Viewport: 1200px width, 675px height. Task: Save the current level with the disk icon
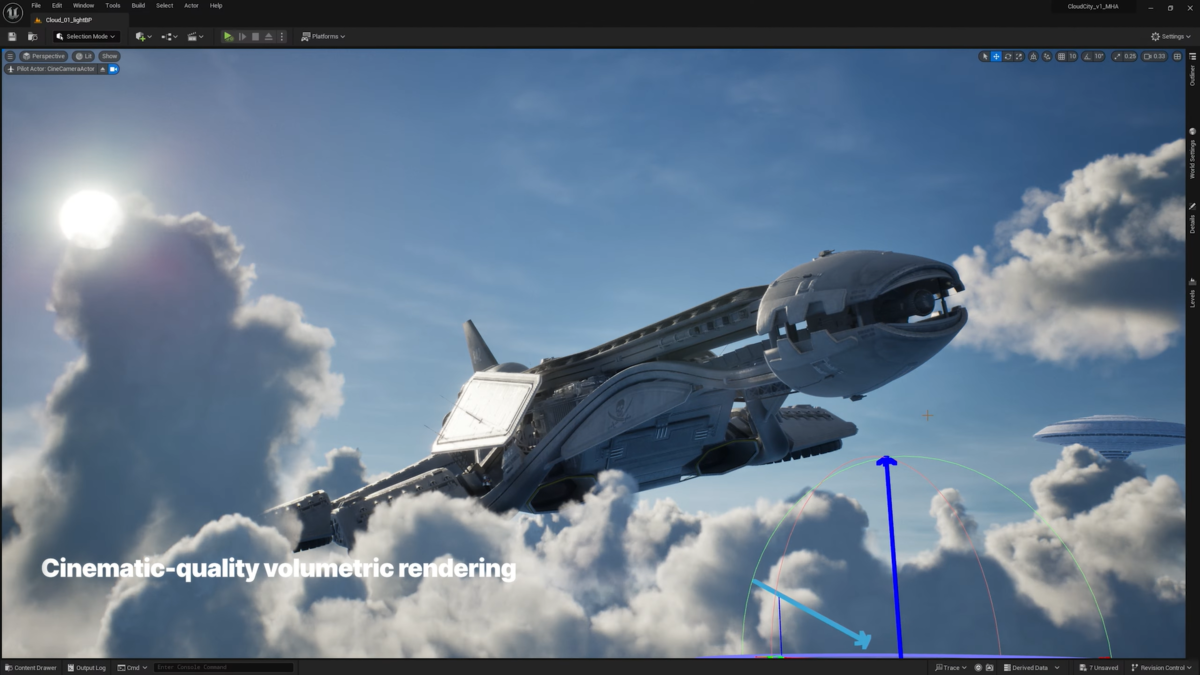pyautogui.click(x=12, y=36)
